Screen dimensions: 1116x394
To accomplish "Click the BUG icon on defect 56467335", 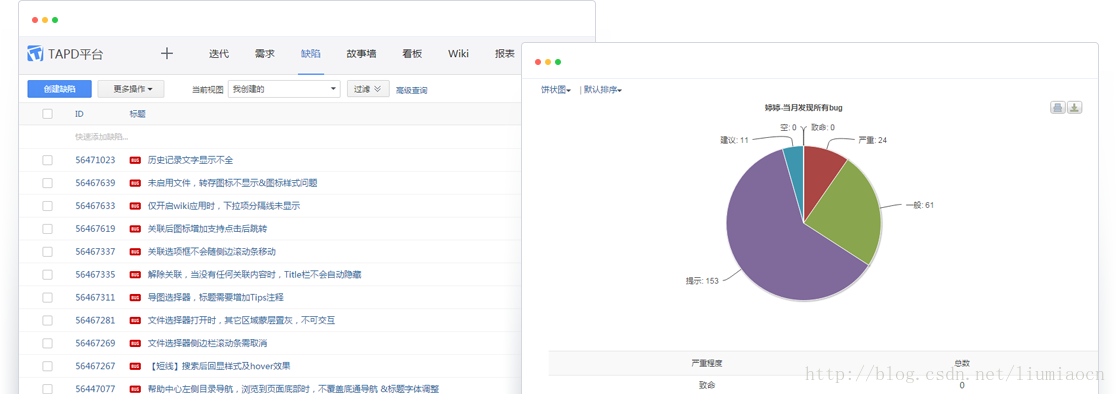I will point(135,275).
